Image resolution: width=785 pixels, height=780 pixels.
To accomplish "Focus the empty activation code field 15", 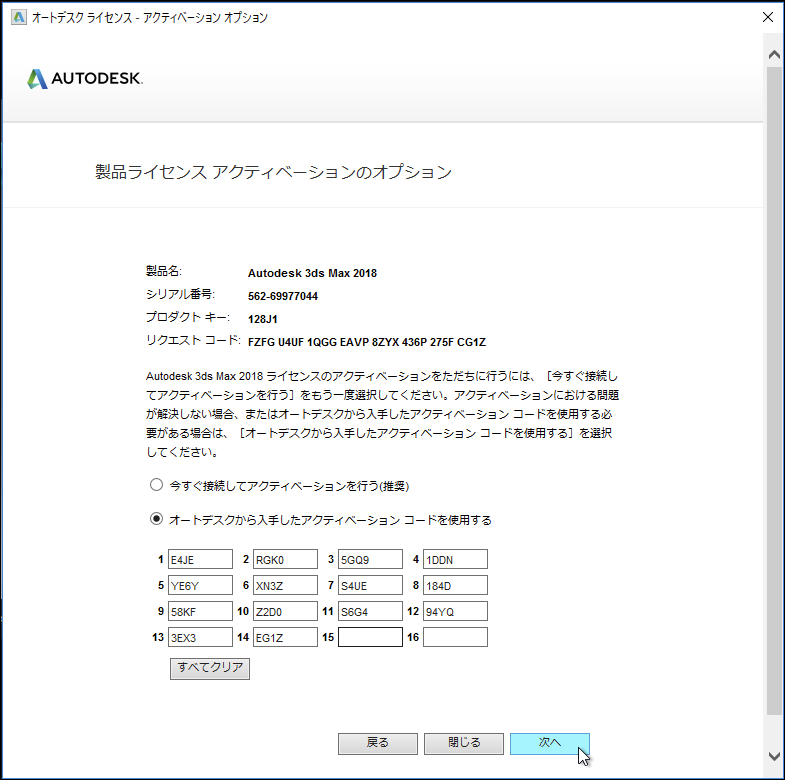I will pyautogui.click(x=370, y=637).
